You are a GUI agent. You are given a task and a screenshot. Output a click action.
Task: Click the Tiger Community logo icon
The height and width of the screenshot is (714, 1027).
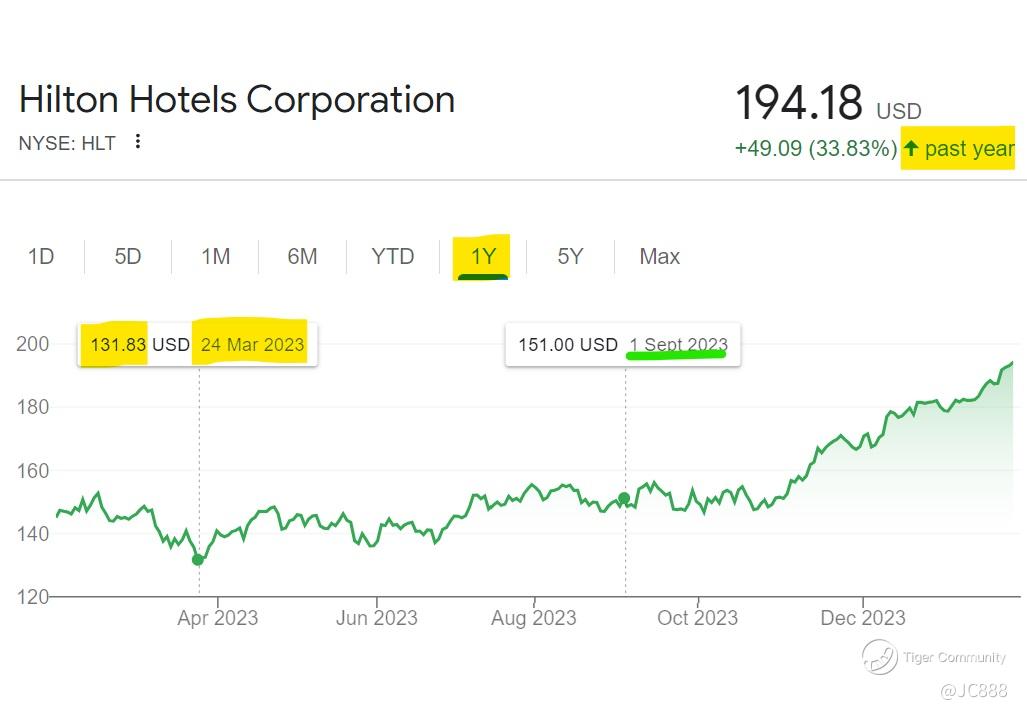pos(879,657)
